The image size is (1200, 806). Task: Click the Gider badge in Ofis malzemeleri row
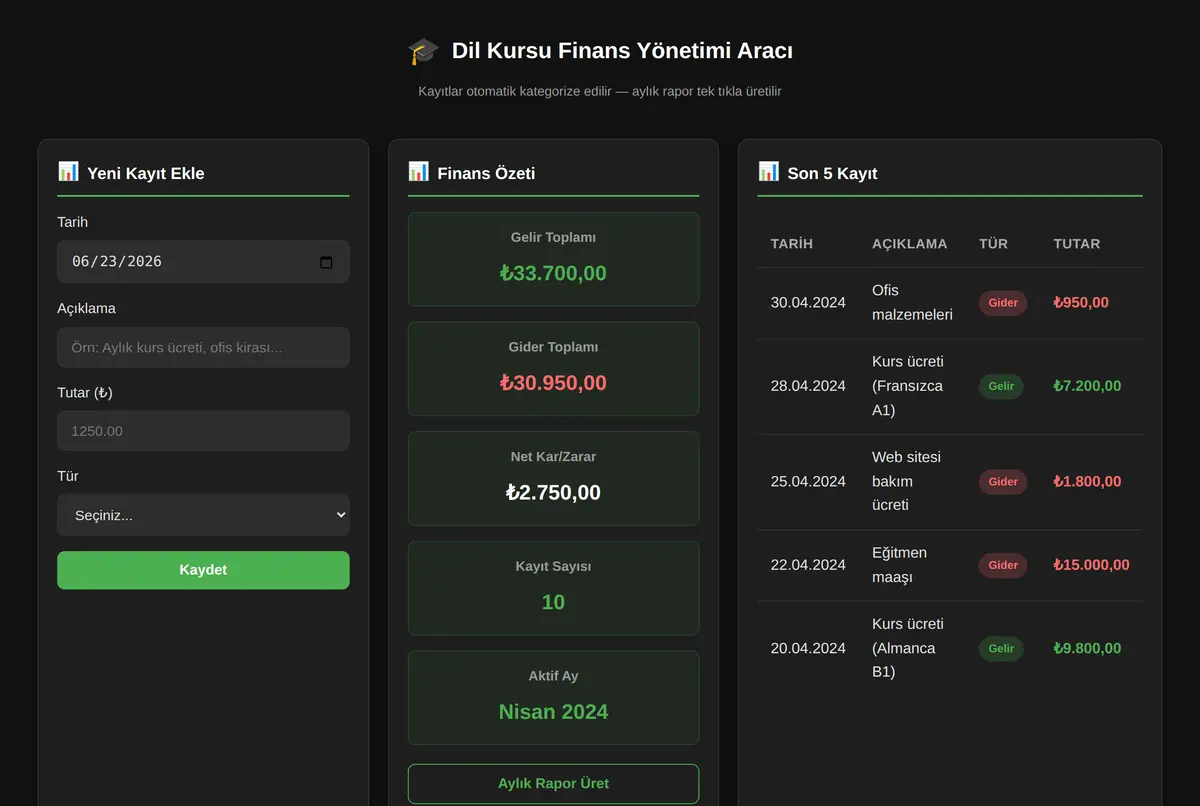click(1003, 303)
